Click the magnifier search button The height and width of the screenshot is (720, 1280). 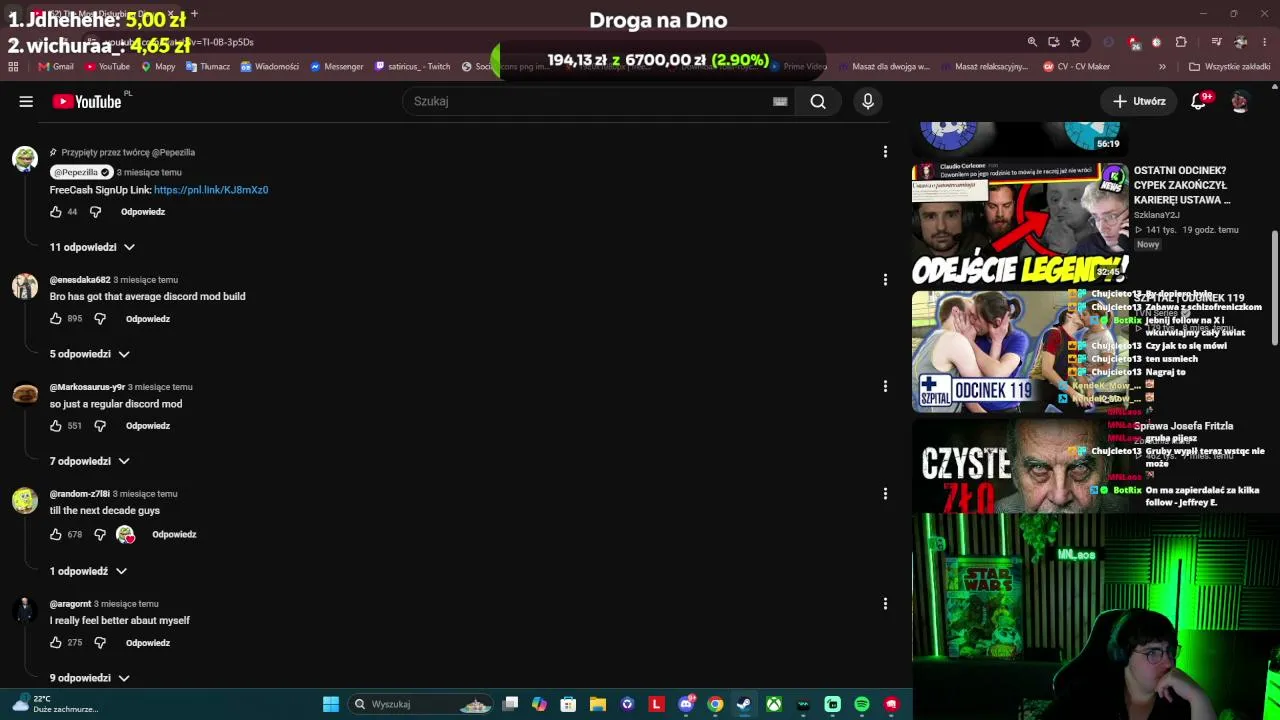tap(818, 101)
